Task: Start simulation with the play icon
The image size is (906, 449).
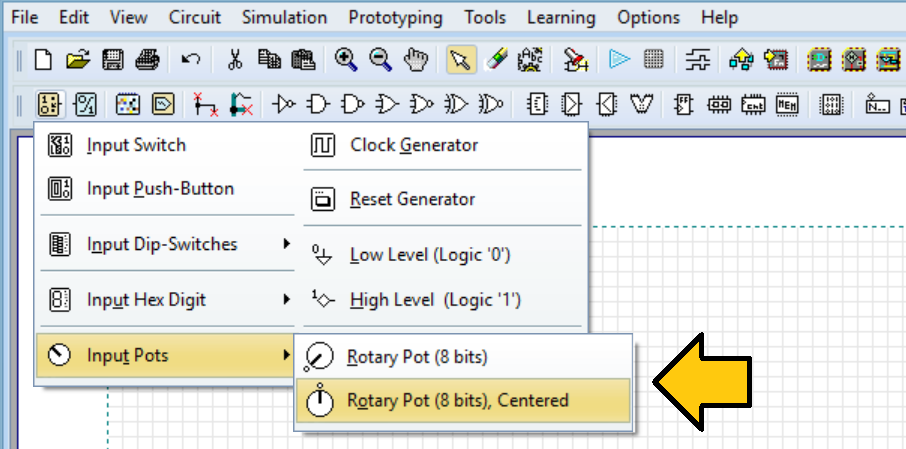Action: [x=619, y=59]
